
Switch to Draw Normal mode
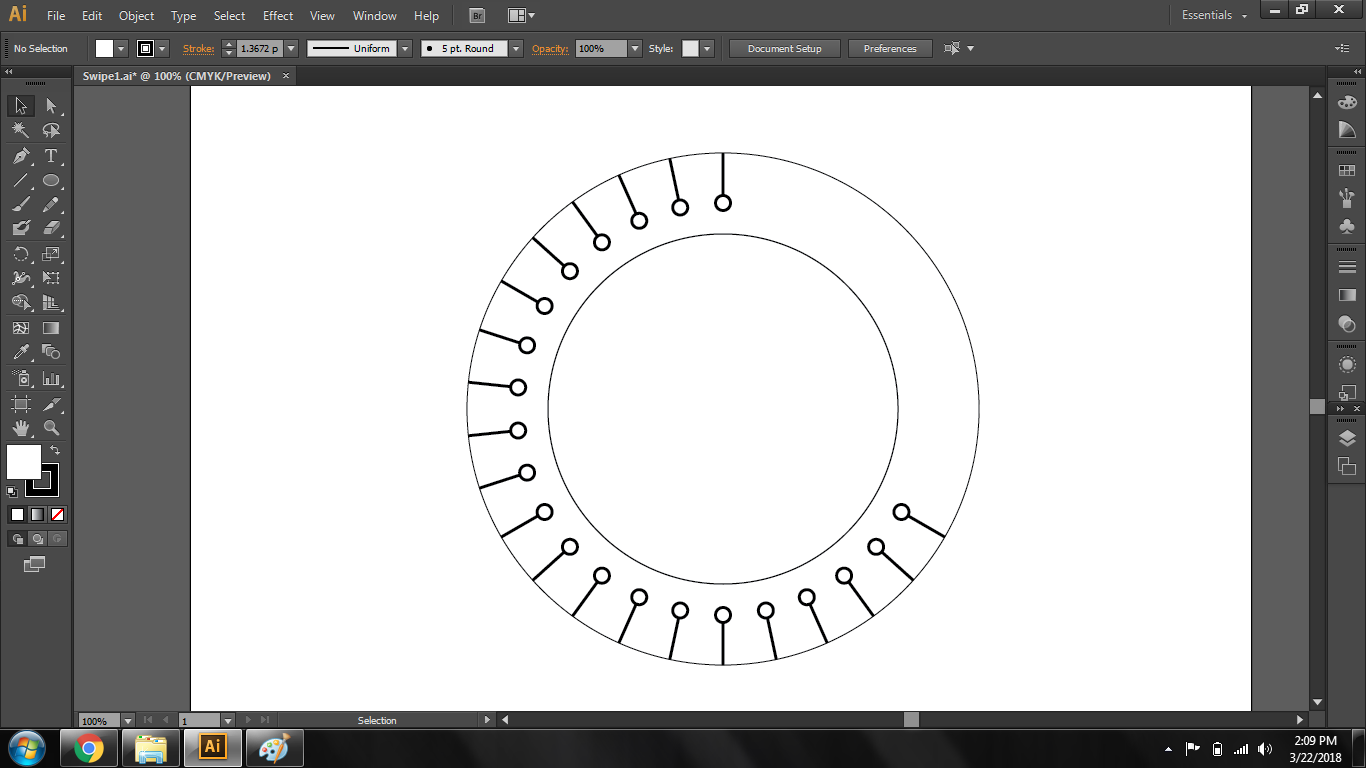(17, 539)
